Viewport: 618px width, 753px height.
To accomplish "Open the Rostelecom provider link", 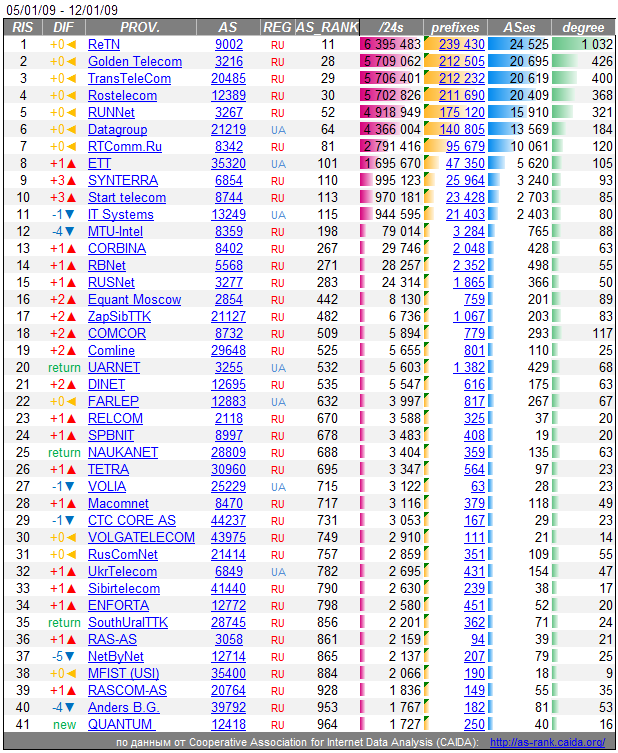I will coord(122,96).
